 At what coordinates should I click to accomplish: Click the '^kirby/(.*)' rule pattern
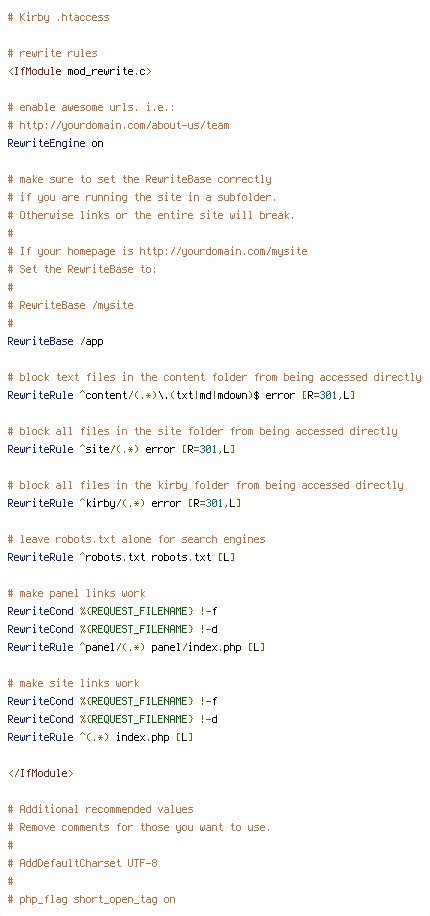[113, 503]
